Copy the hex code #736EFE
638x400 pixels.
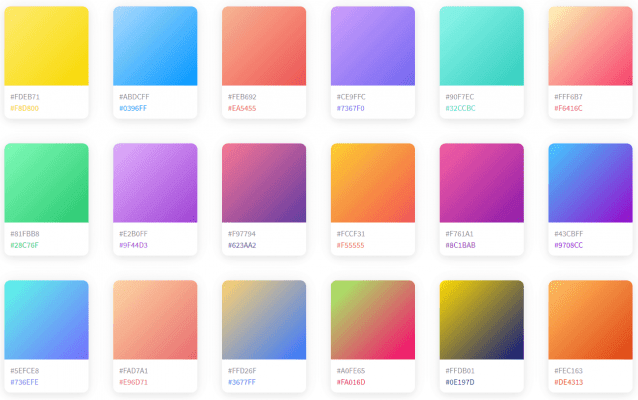point(24,383)
